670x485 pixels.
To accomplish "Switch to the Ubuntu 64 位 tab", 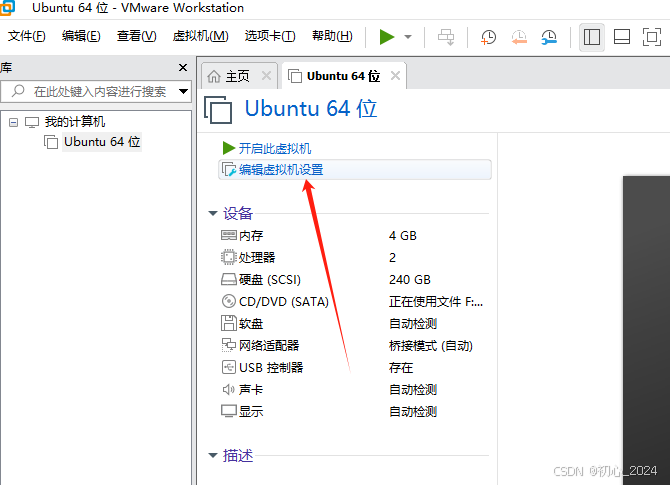I will [343, 76].
